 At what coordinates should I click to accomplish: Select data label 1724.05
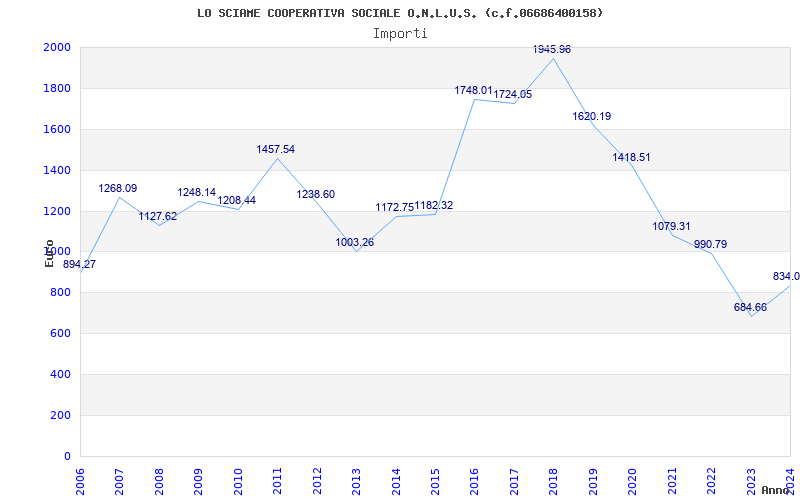[513, 94]
